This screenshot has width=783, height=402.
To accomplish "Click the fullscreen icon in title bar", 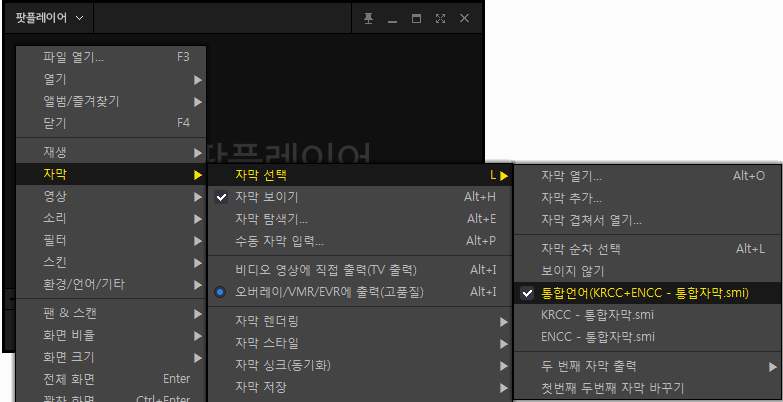I will (440, 18).
